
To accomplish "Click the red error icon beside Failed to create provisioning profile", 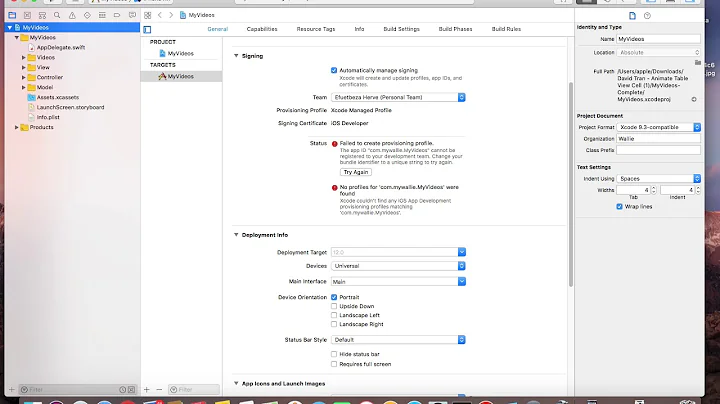I will click(335, 144).
